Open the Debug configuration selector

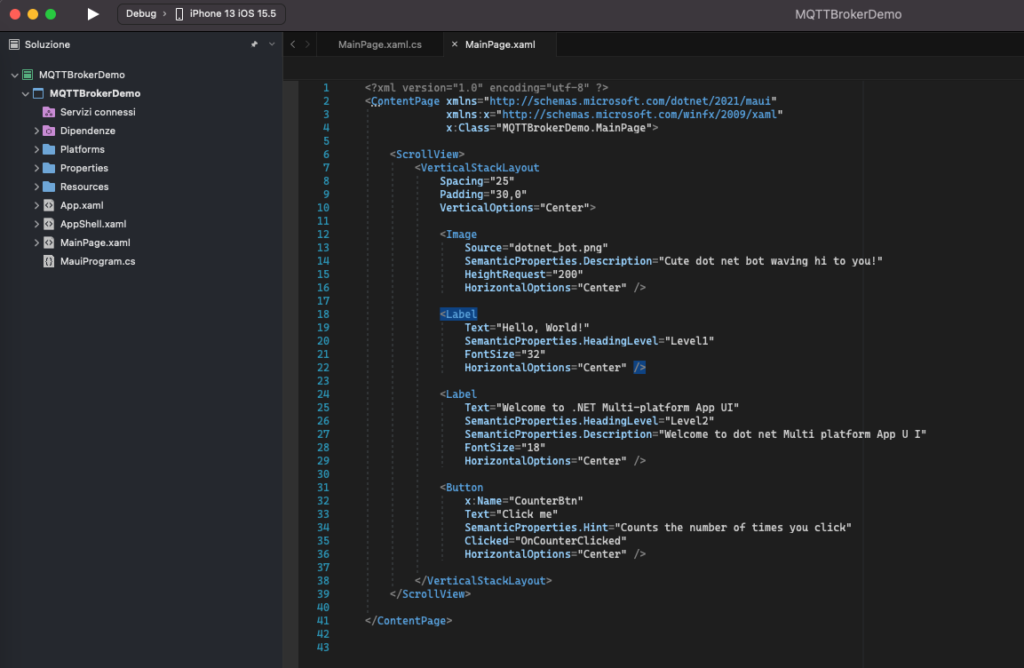141,14
